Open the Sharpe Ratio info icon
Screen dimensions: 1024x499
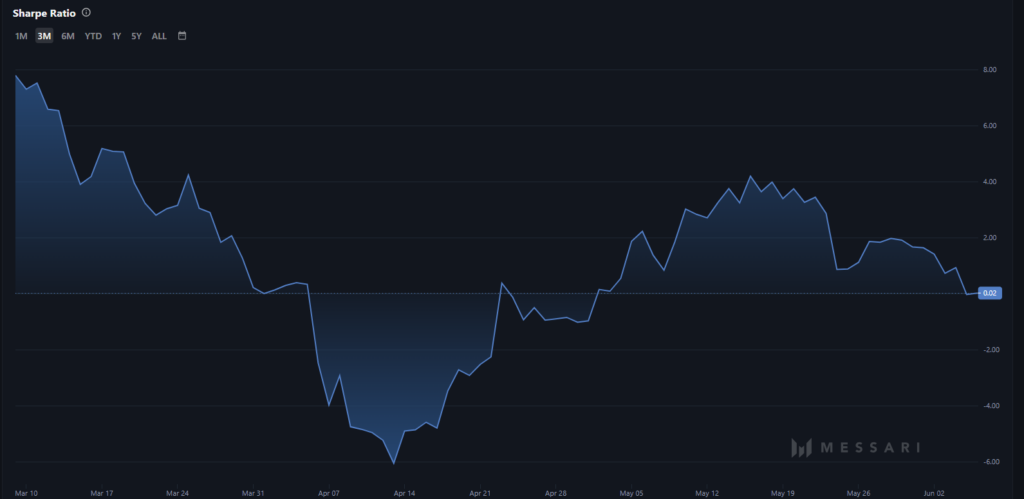tap(87, 12)
